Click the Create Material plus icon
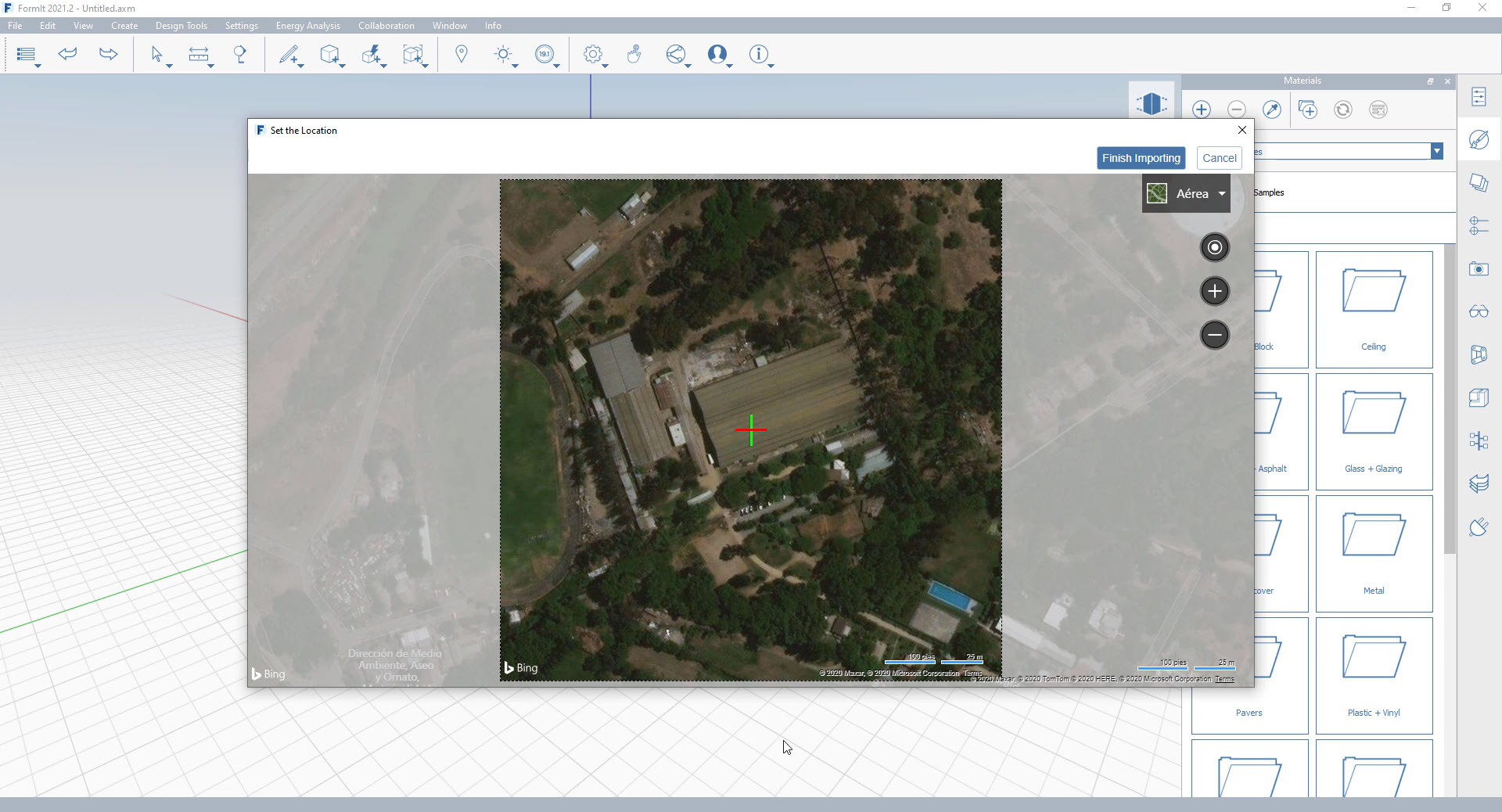Viewport: 1502px width, 812px height. [x=1202, y=110]
